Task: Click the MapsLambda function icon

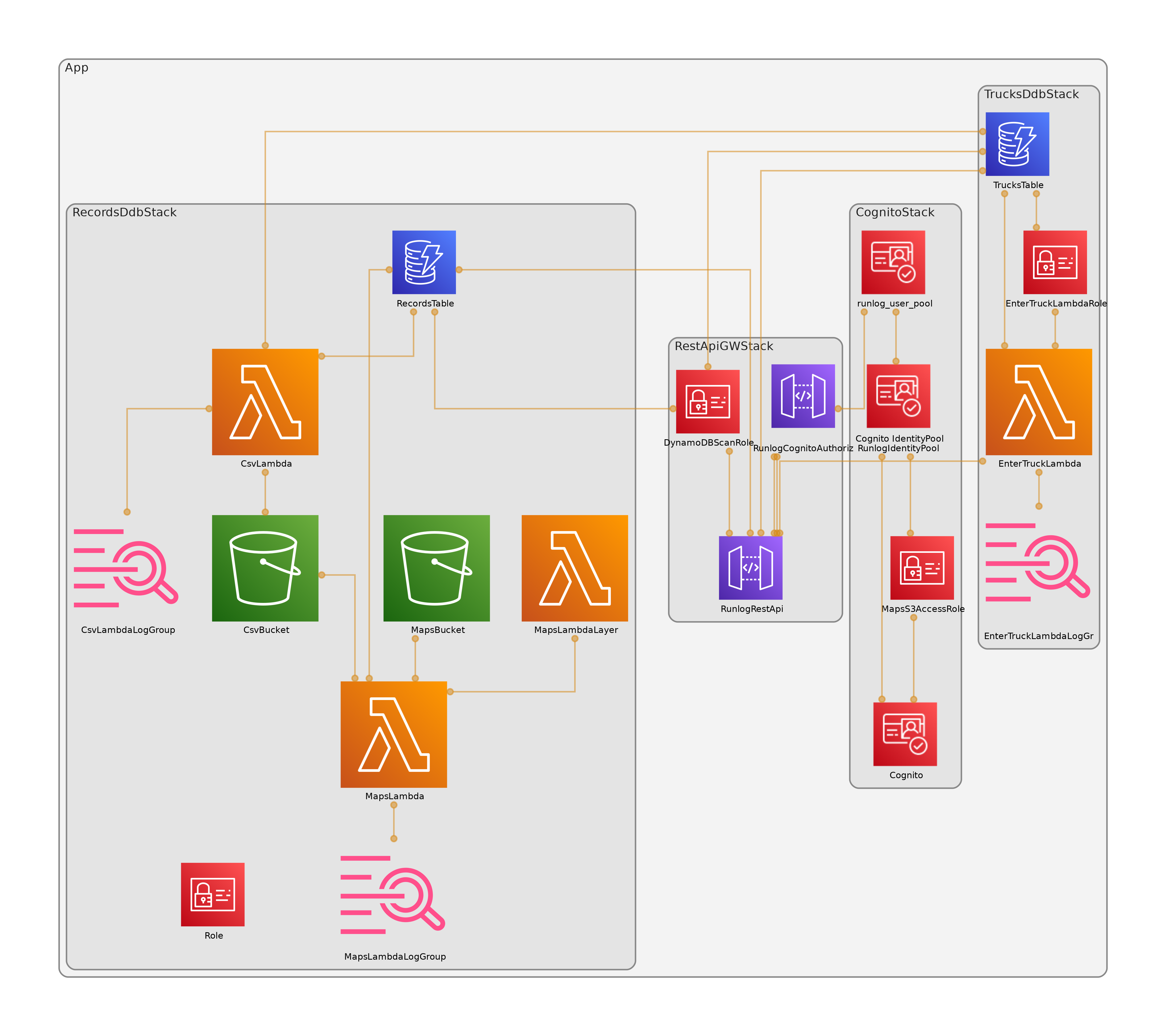Action: click(x=394, y=734)
